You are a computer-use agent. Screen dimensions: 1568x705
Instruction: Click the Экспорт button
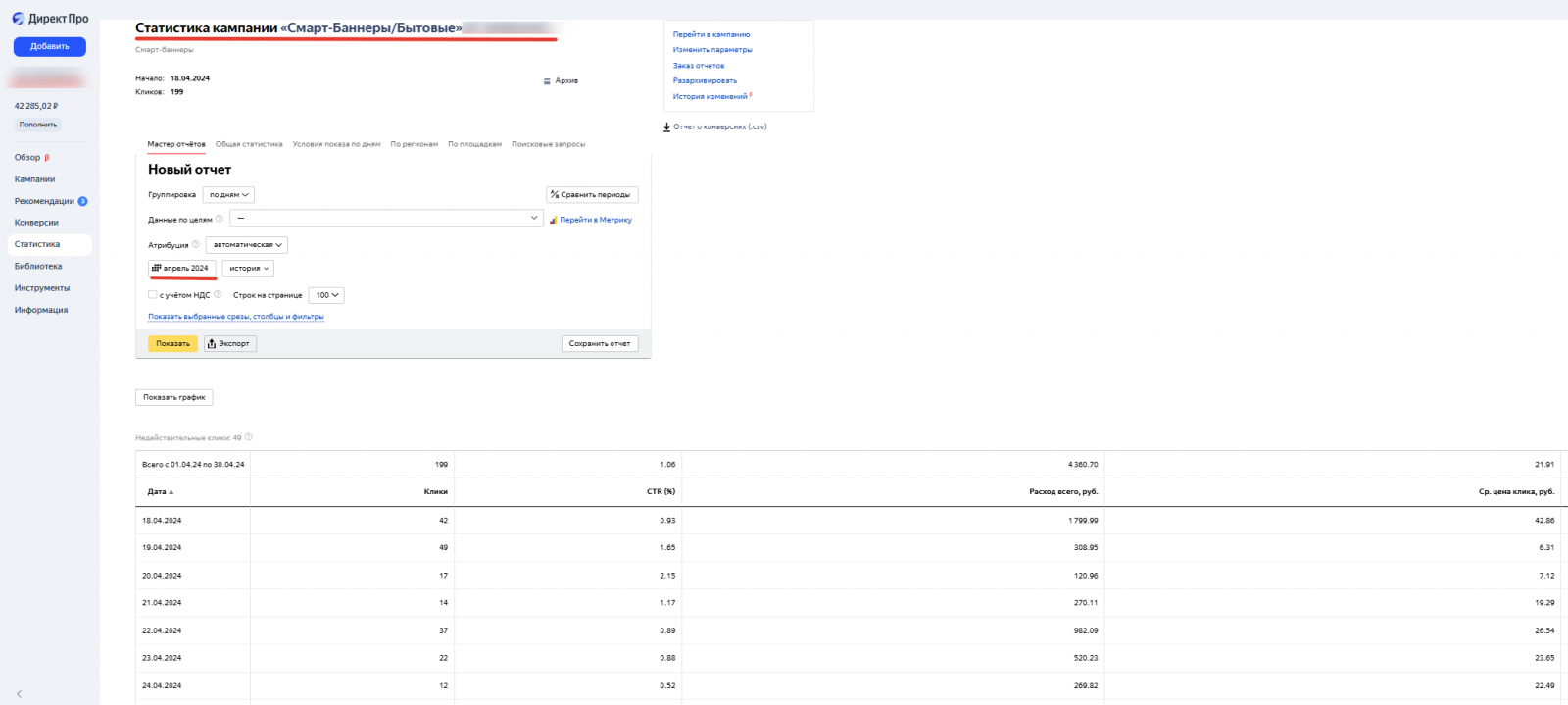pos(230,344)
